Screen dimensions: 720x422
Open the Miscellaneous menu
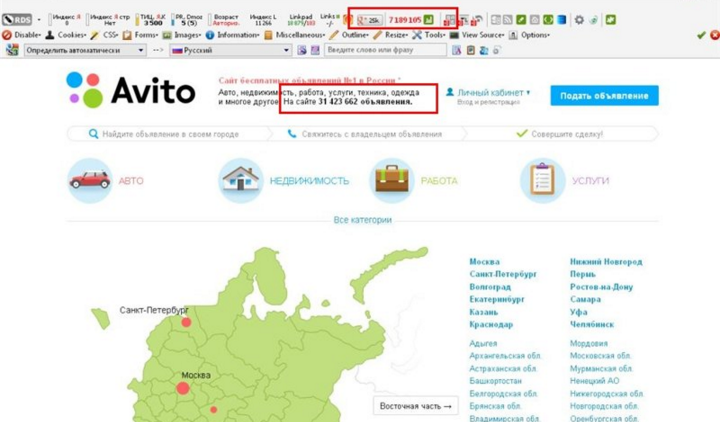[294, 35]
